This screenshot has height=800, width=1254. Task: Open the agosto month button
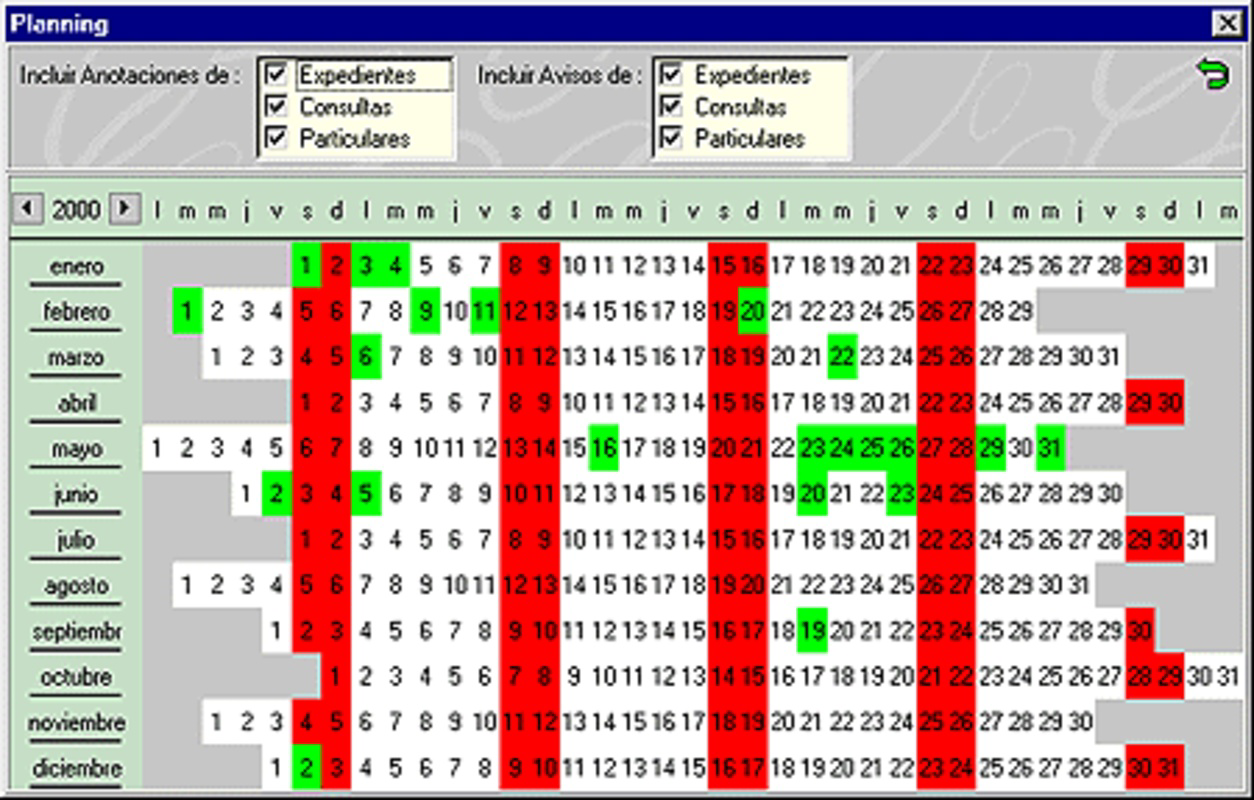[76, 587]
